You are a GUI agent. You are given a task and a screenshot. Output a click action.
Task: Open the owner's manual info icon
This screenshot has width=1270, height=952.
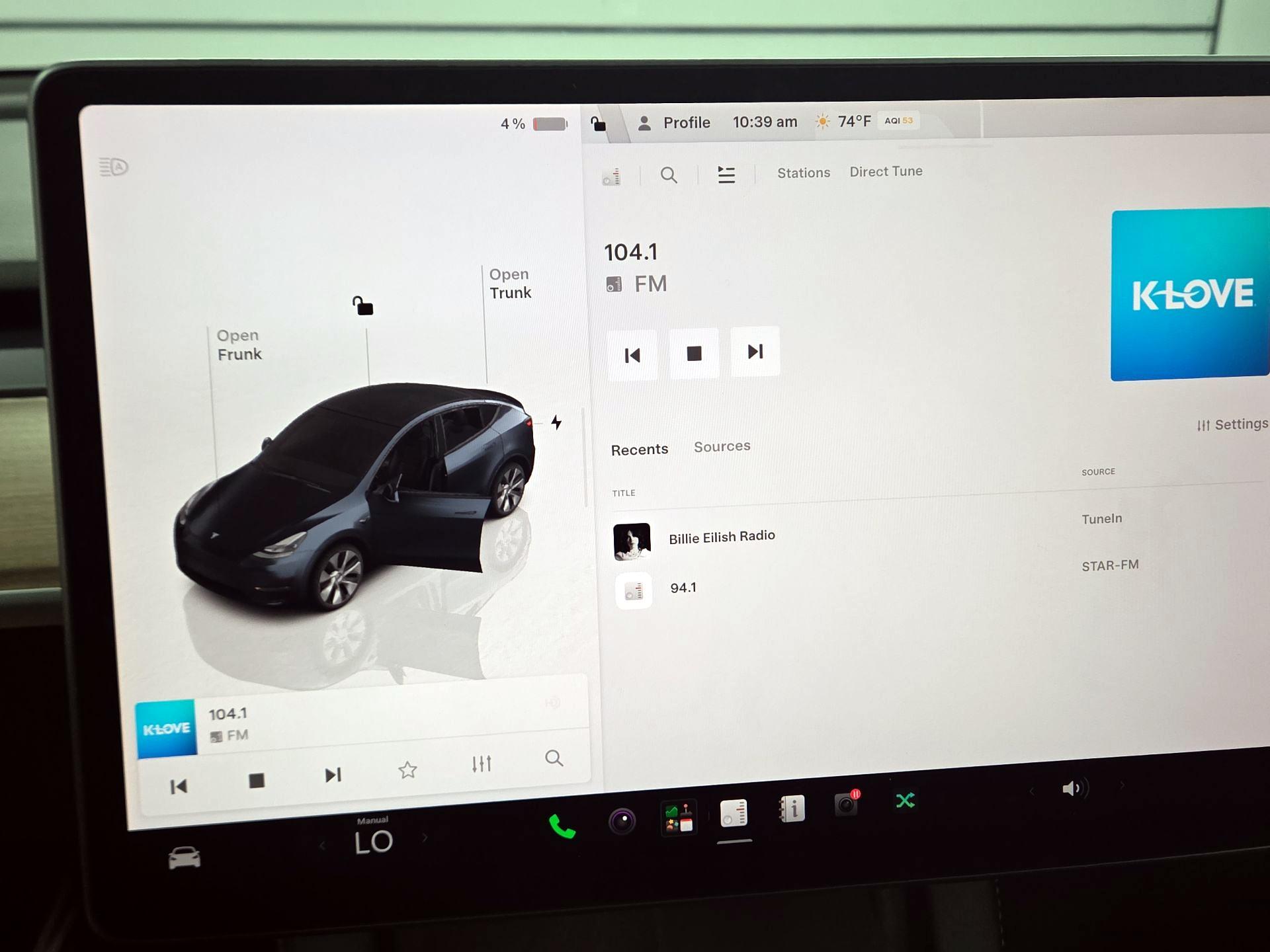[x=792, y=808]
